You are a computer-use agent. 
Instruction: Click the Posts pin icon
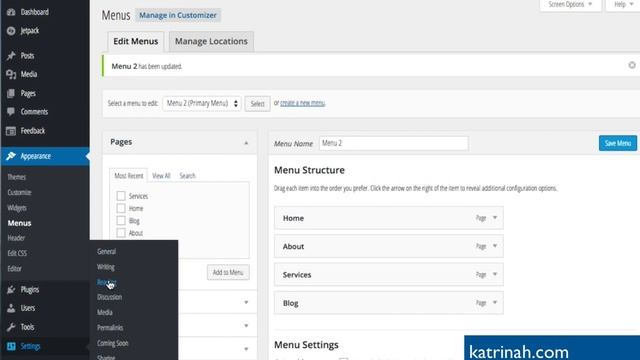click(11, 56)
